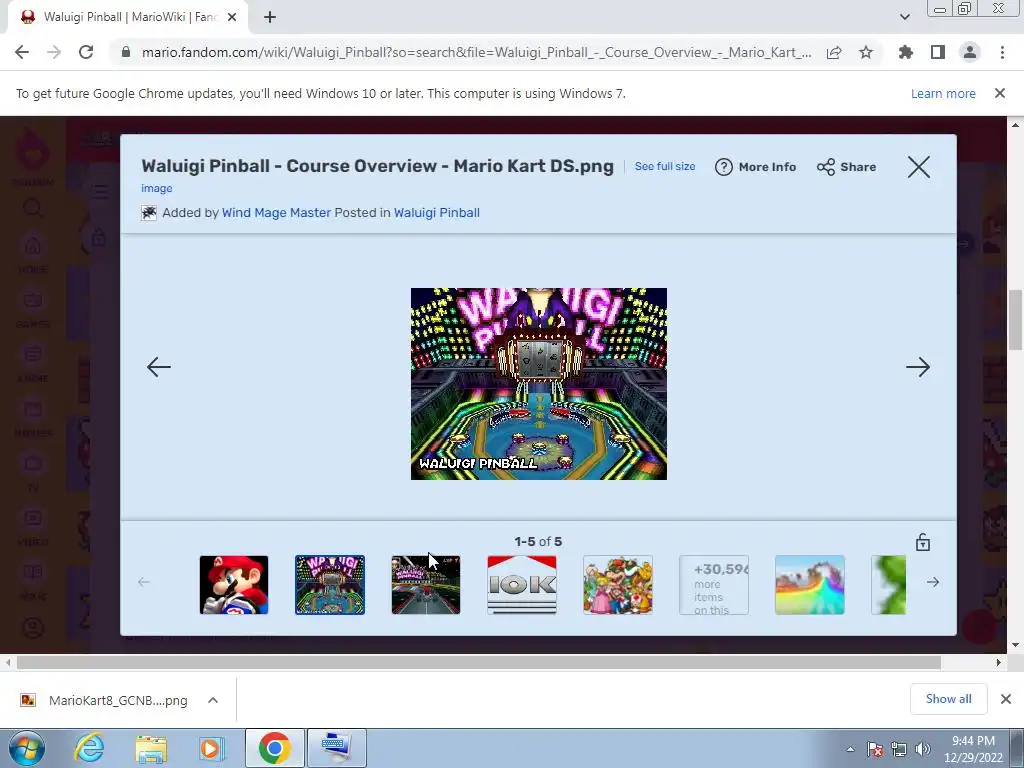
Task: Open the Extensions puzzle icon
Action: [906, 52]
